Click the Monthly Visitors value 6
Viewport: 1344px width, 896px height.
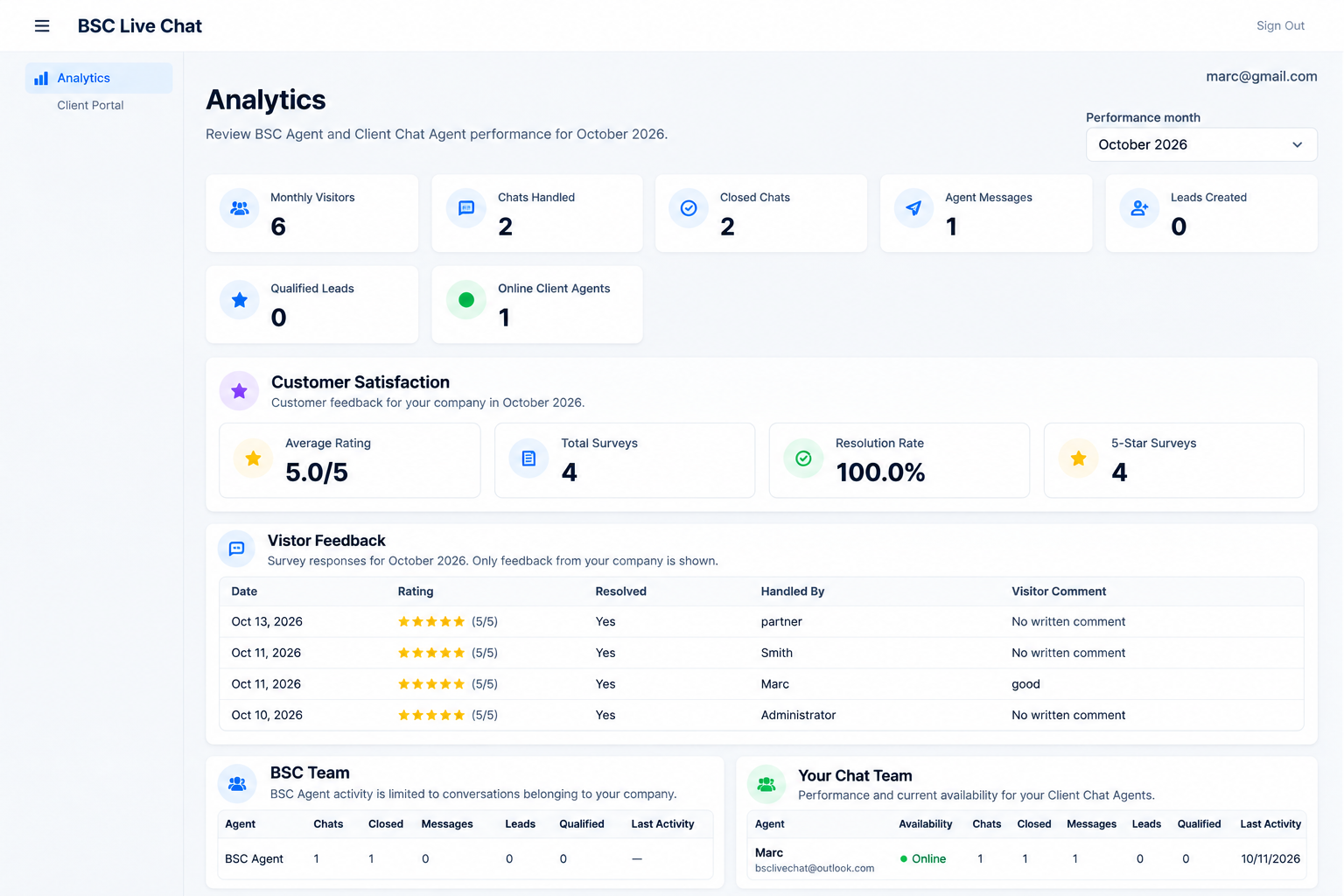point(278,227)
